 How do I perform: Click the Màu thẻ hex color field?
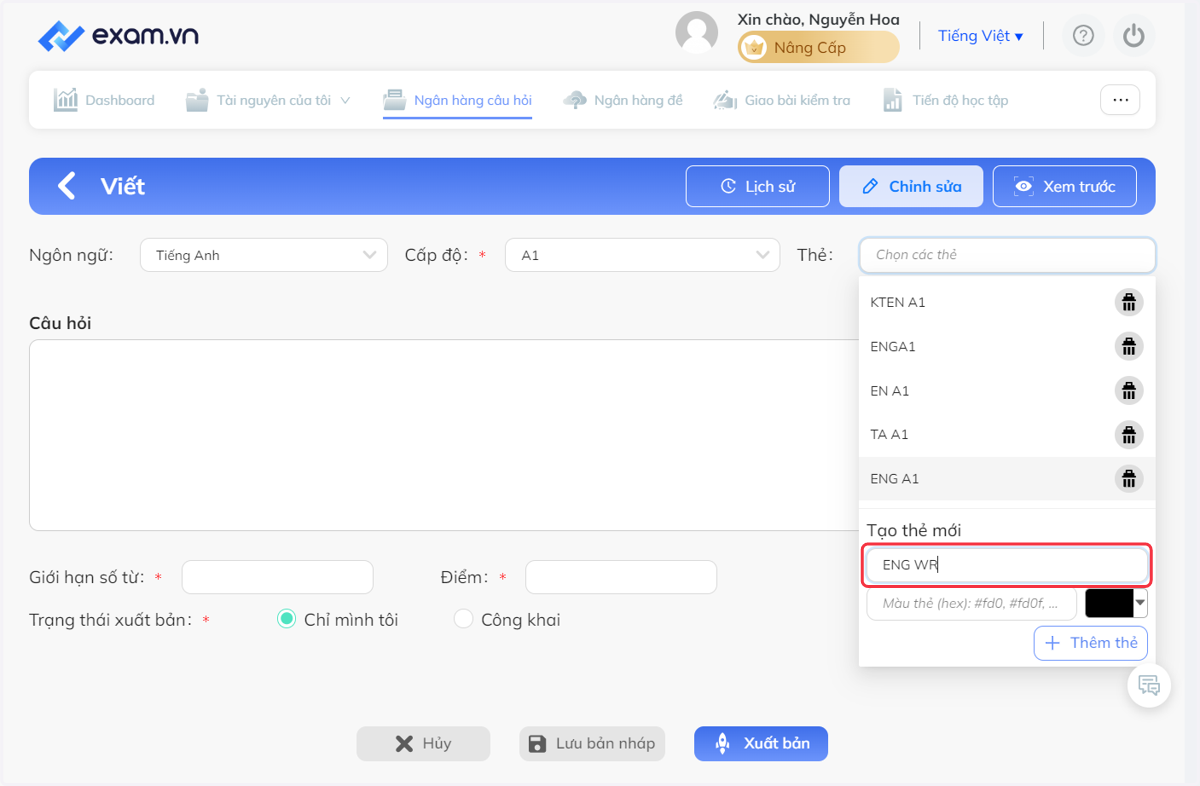coord(971,603)
